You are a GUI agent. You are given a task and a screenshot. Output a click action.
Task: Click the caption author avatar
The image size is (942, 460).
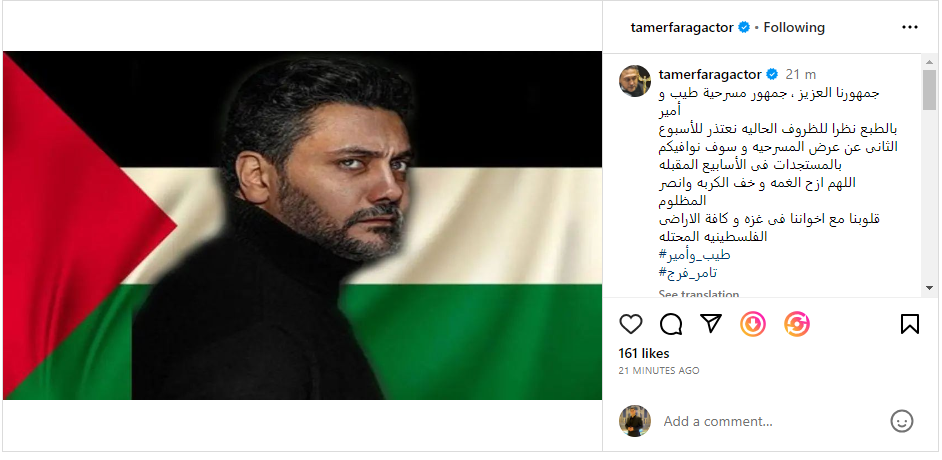point(635,80)
